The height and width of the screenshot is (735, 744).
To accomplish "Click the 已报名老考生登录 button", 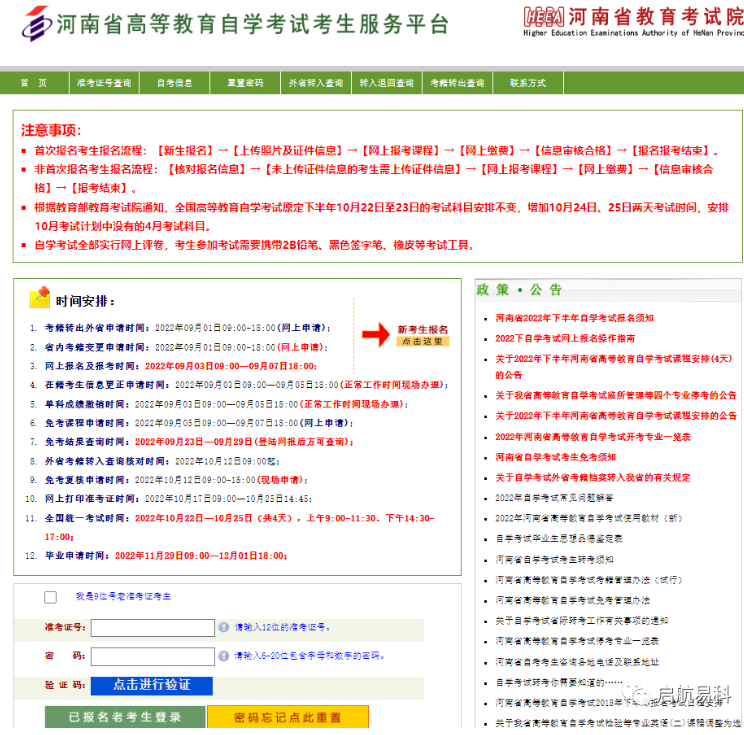I will 125,717.
